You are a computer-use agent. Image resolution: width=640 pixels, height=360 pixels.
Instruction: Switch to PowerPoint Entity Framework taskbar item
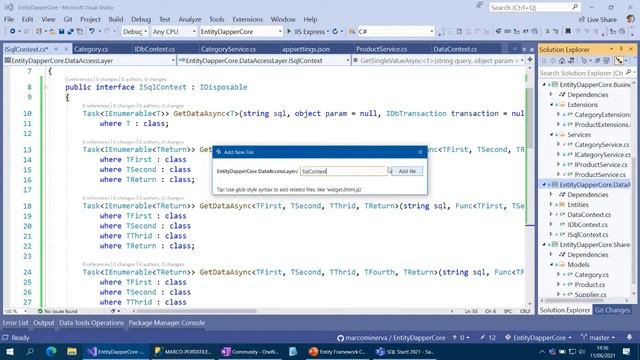(x=337, y=351)
